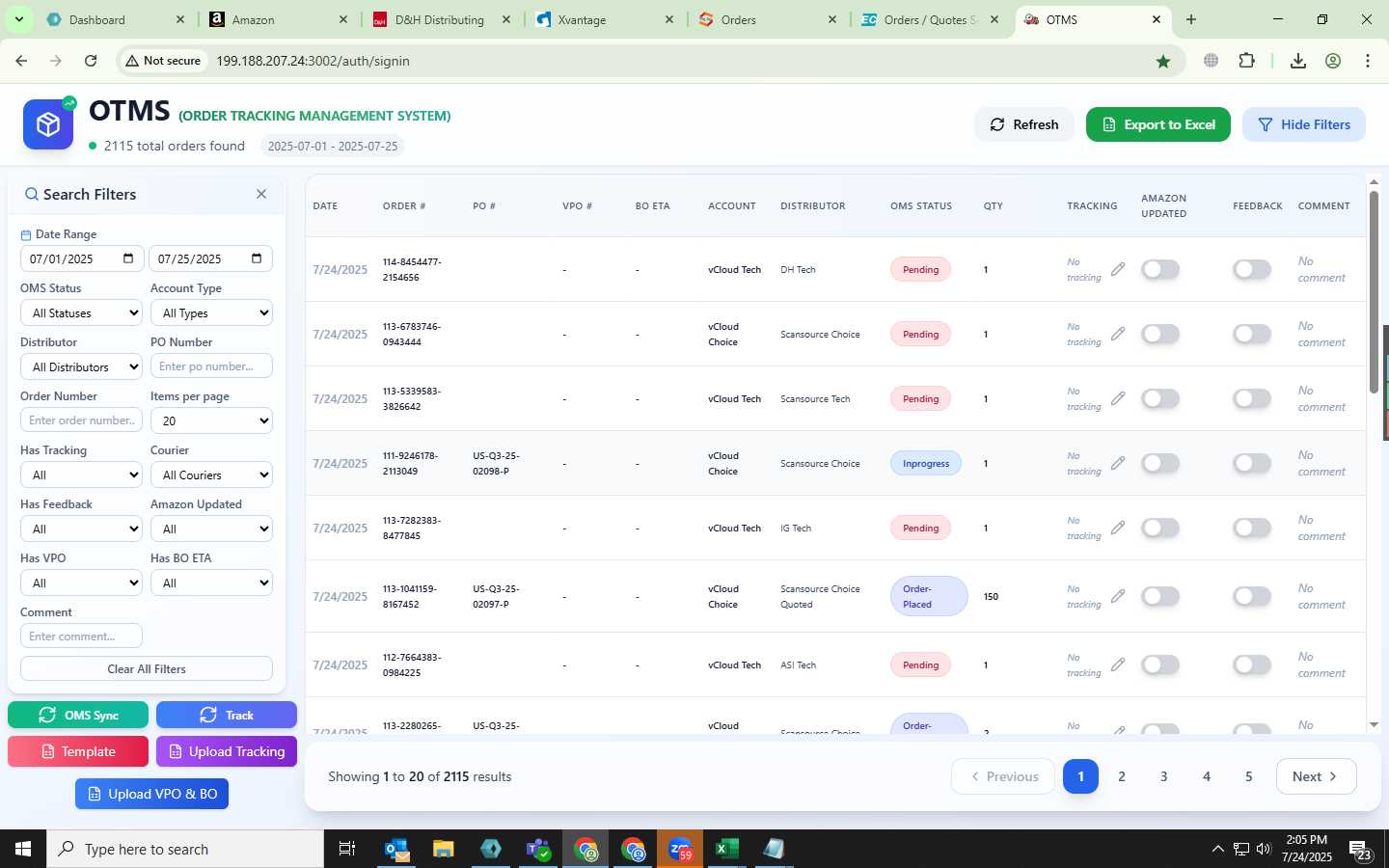The height and width of the screenshot is (868, 1389).
Task: Edit tracking pencil for order 111-9246178-2113049
Action: (1117, 463)
